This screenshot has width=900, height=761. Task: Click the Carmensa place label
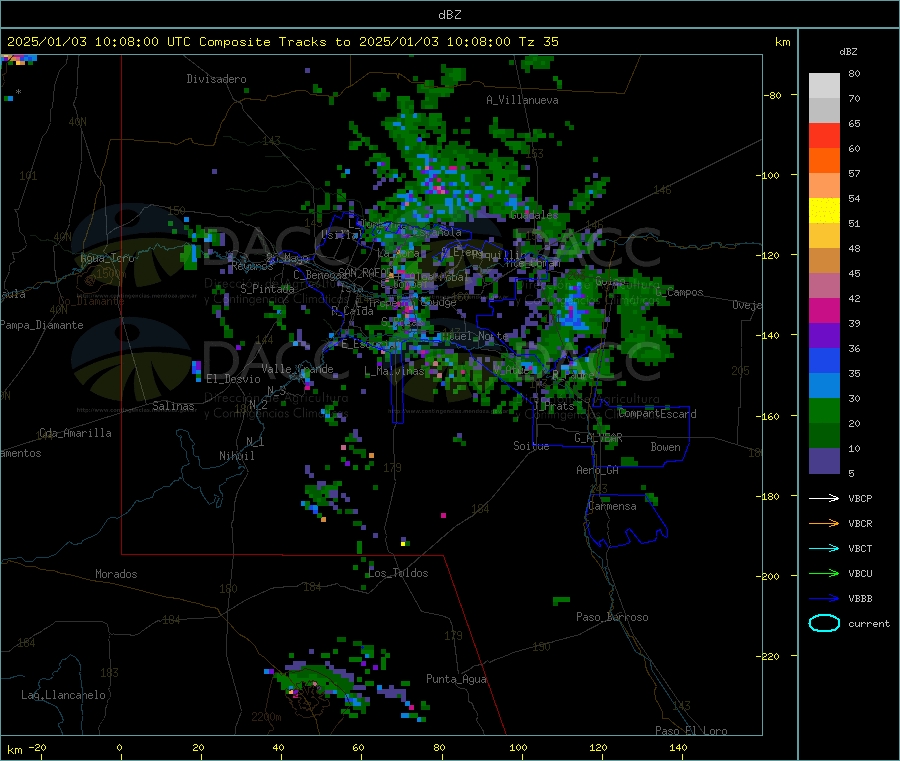[612, 506]
